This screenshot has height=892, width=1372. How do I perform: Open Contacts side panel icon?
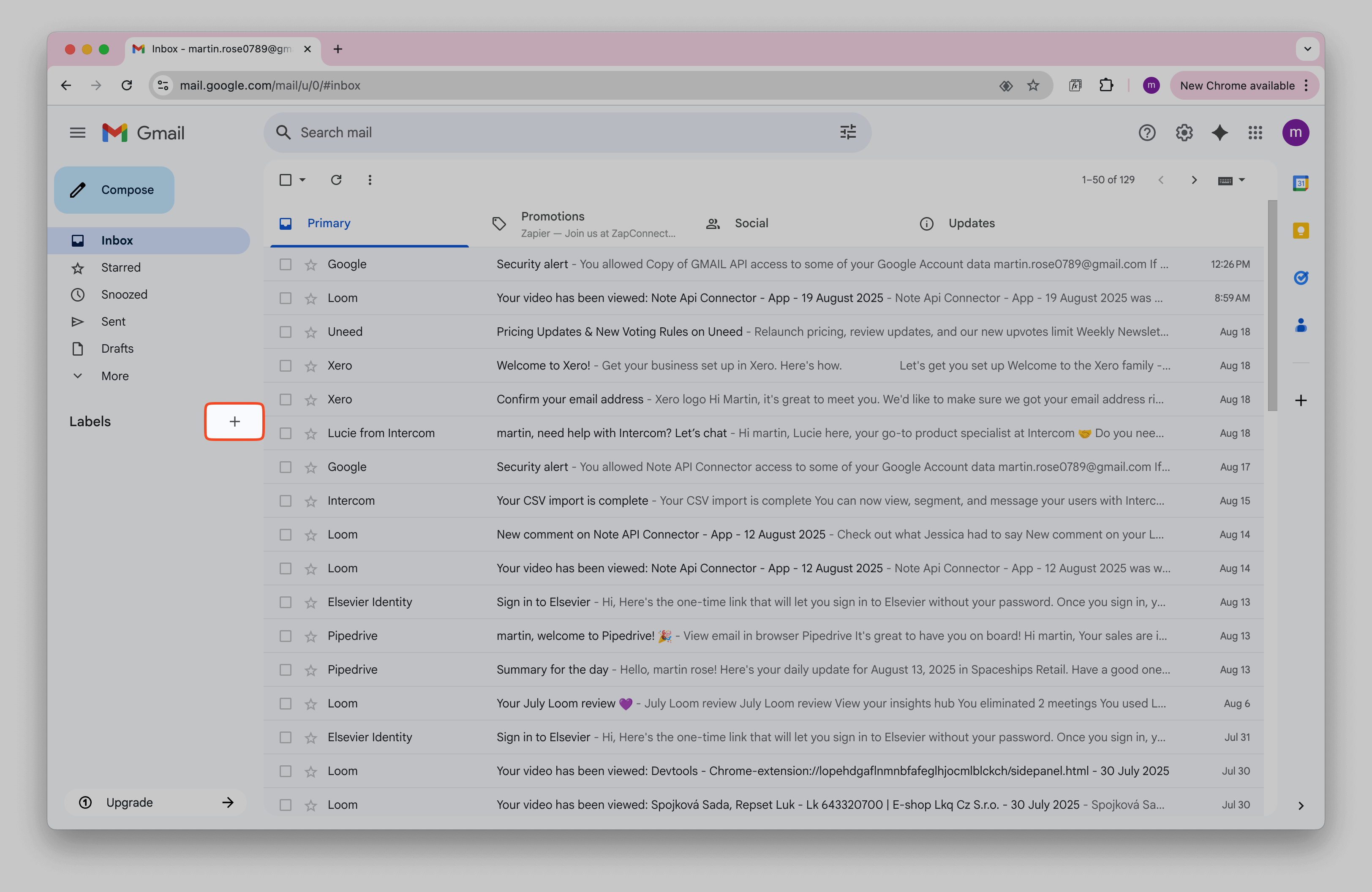pos(1300,325)
